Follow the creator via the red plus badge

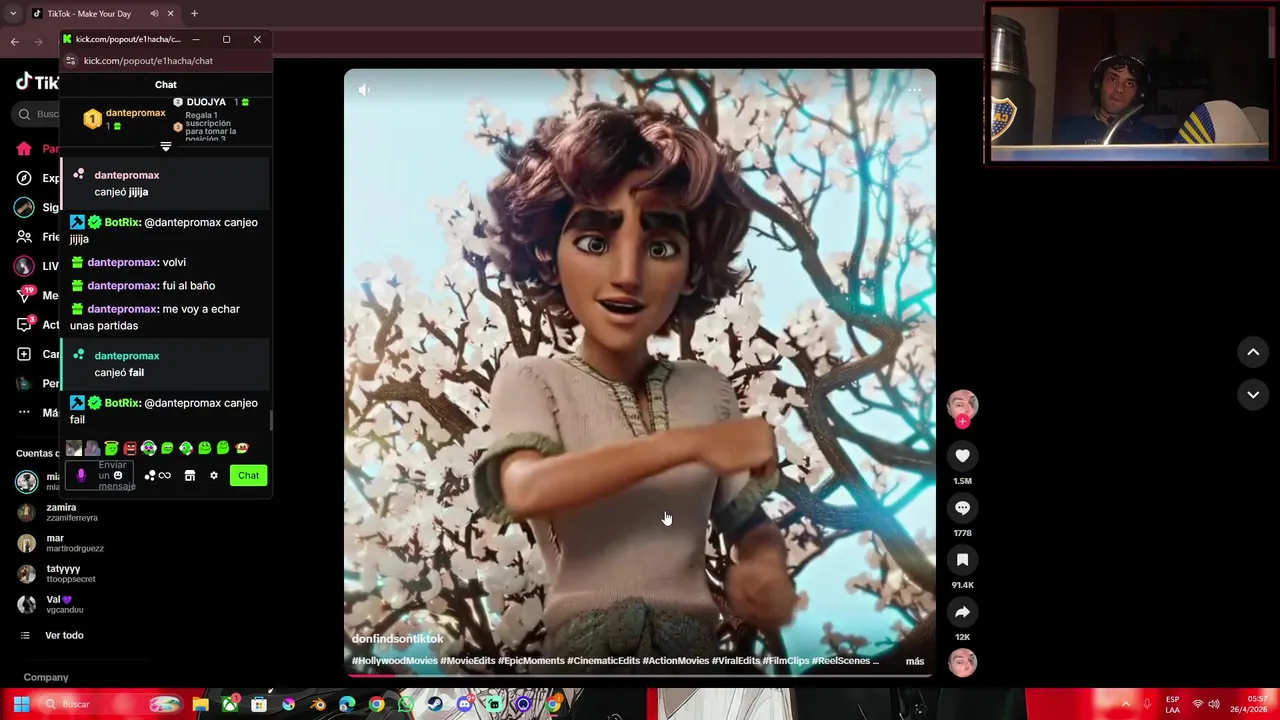click(962, 422)
